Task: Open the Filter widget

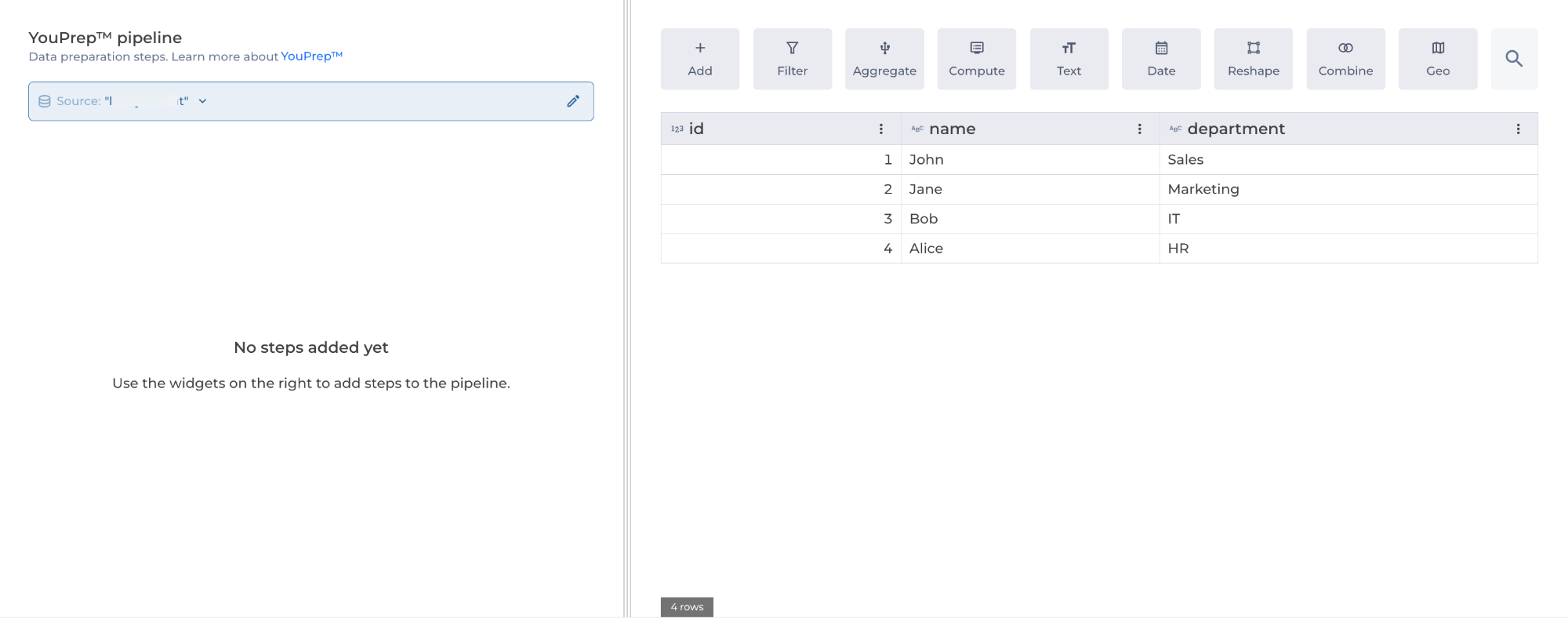Action: point(792,59)
